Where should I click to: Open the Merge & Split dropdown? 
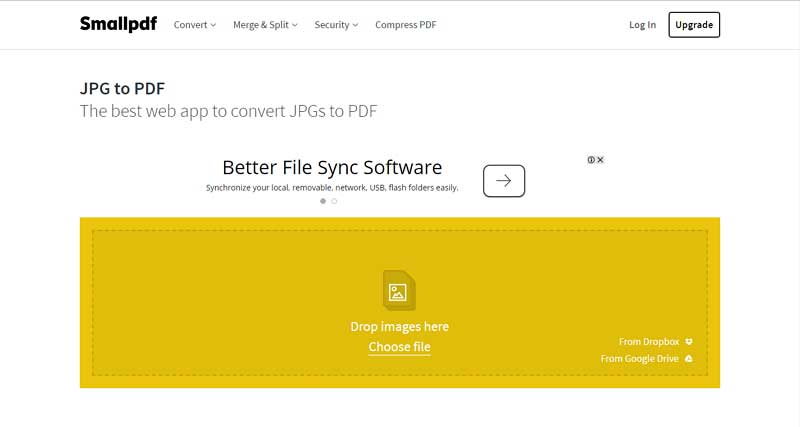(265, 25)
